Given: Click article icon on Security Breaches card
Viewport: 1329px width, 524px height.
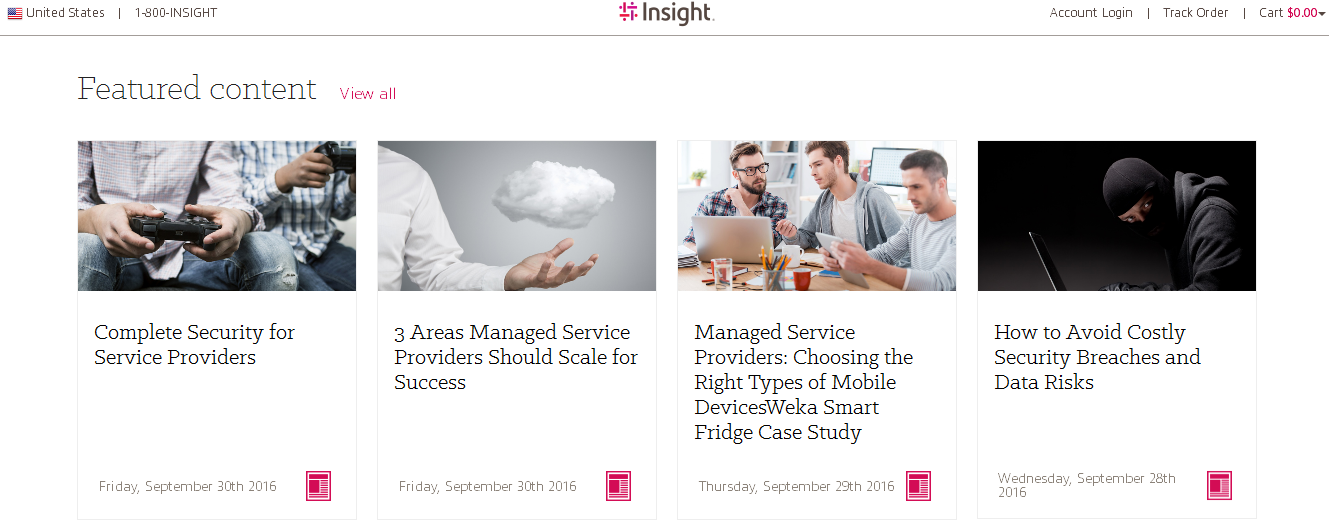Looking at the screenshot, I should click(1219, 486).
